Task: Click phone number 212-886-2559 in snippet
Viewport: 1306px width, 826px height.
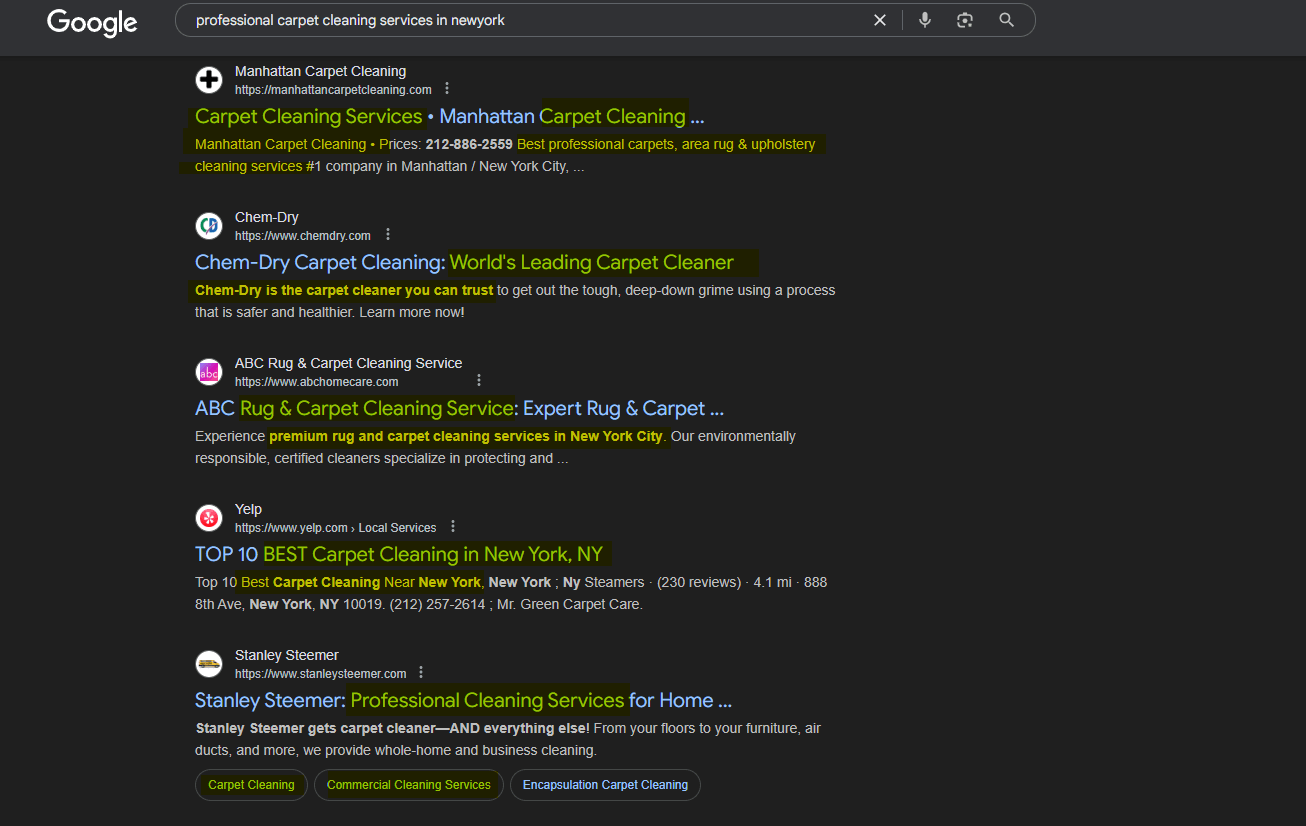Action: click(469, 144)
